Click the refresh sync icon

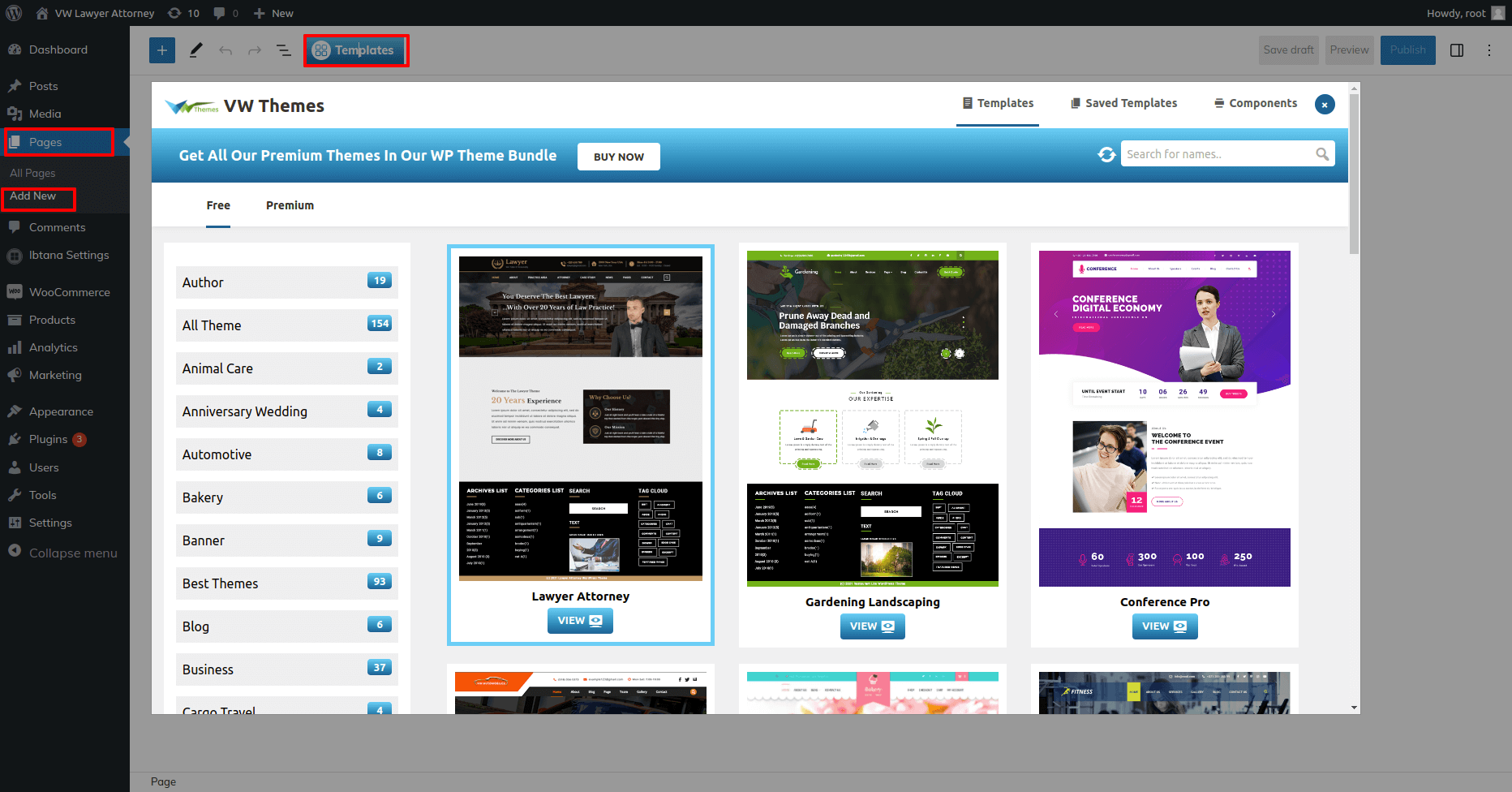1106,154
